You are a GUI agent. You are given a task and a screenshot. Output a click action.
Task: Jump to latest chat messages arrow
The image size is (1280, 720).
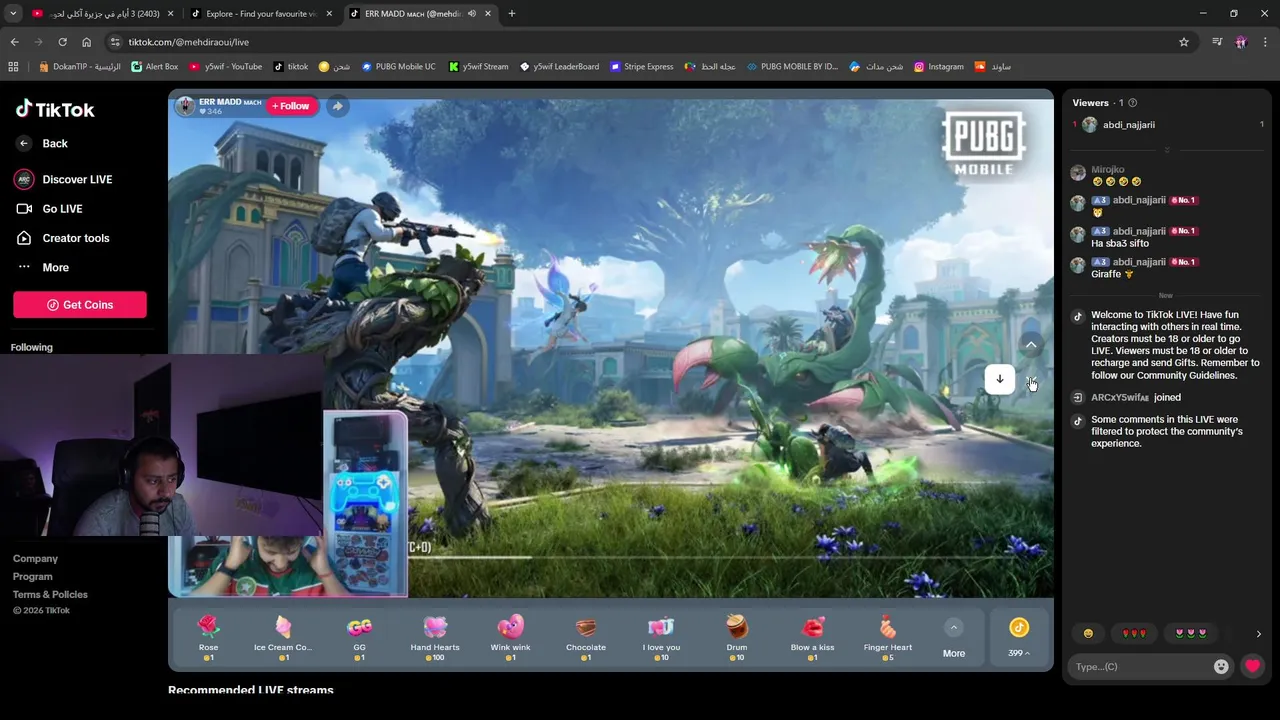(999, 379)
